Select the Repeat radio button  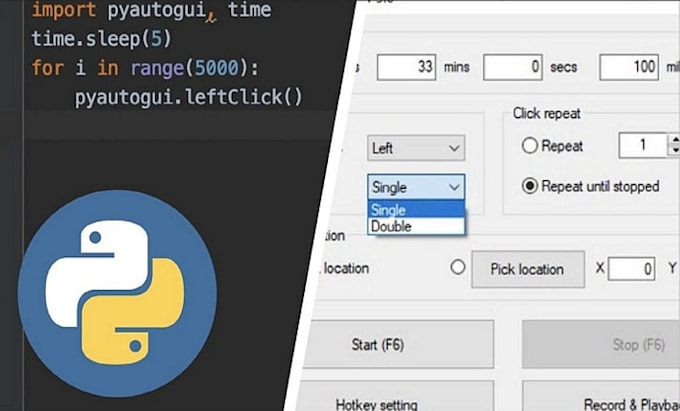[530, 146]
